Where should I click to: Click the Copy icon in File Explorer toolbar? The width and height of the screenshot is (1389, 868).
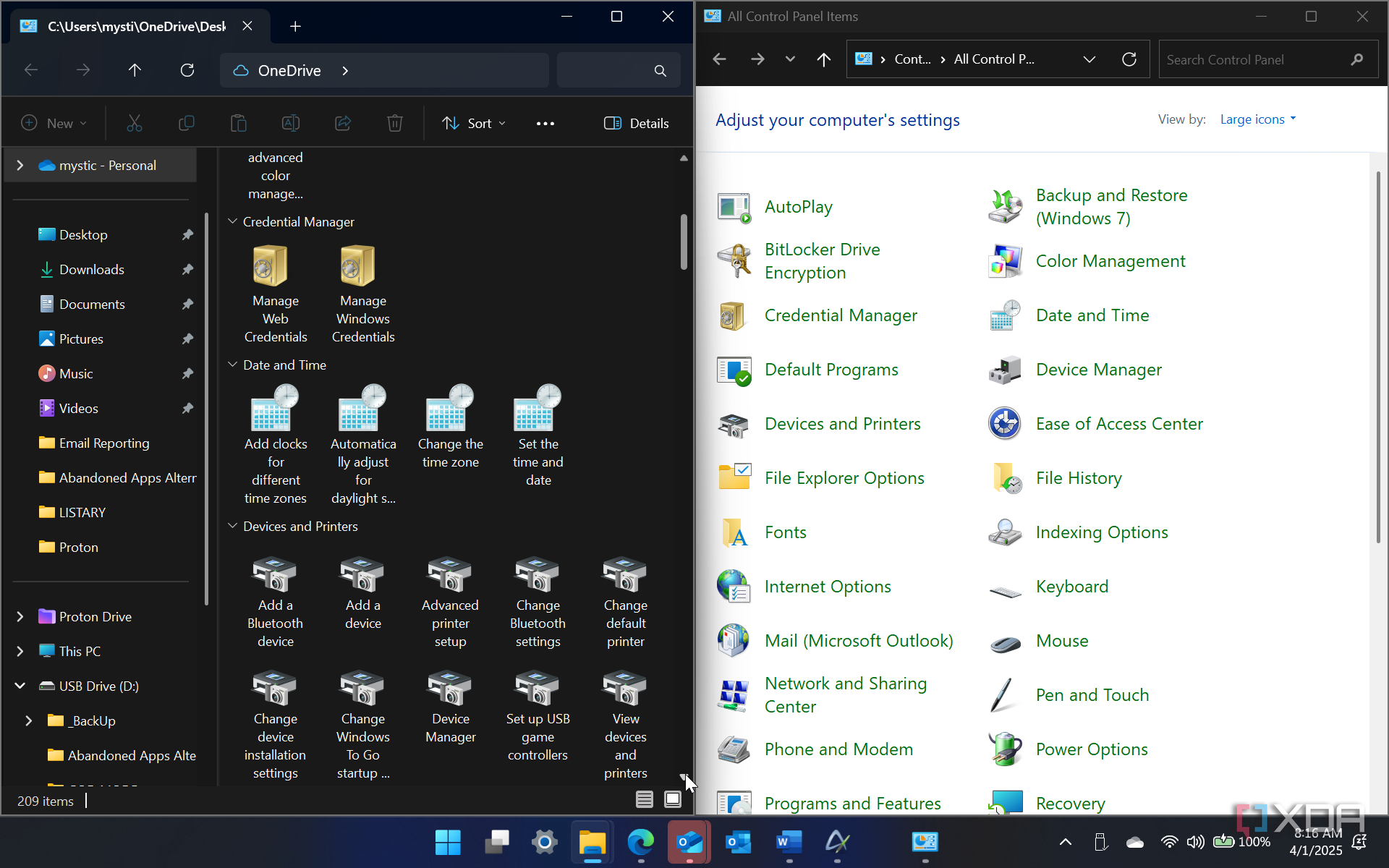(x=187, y=123)
